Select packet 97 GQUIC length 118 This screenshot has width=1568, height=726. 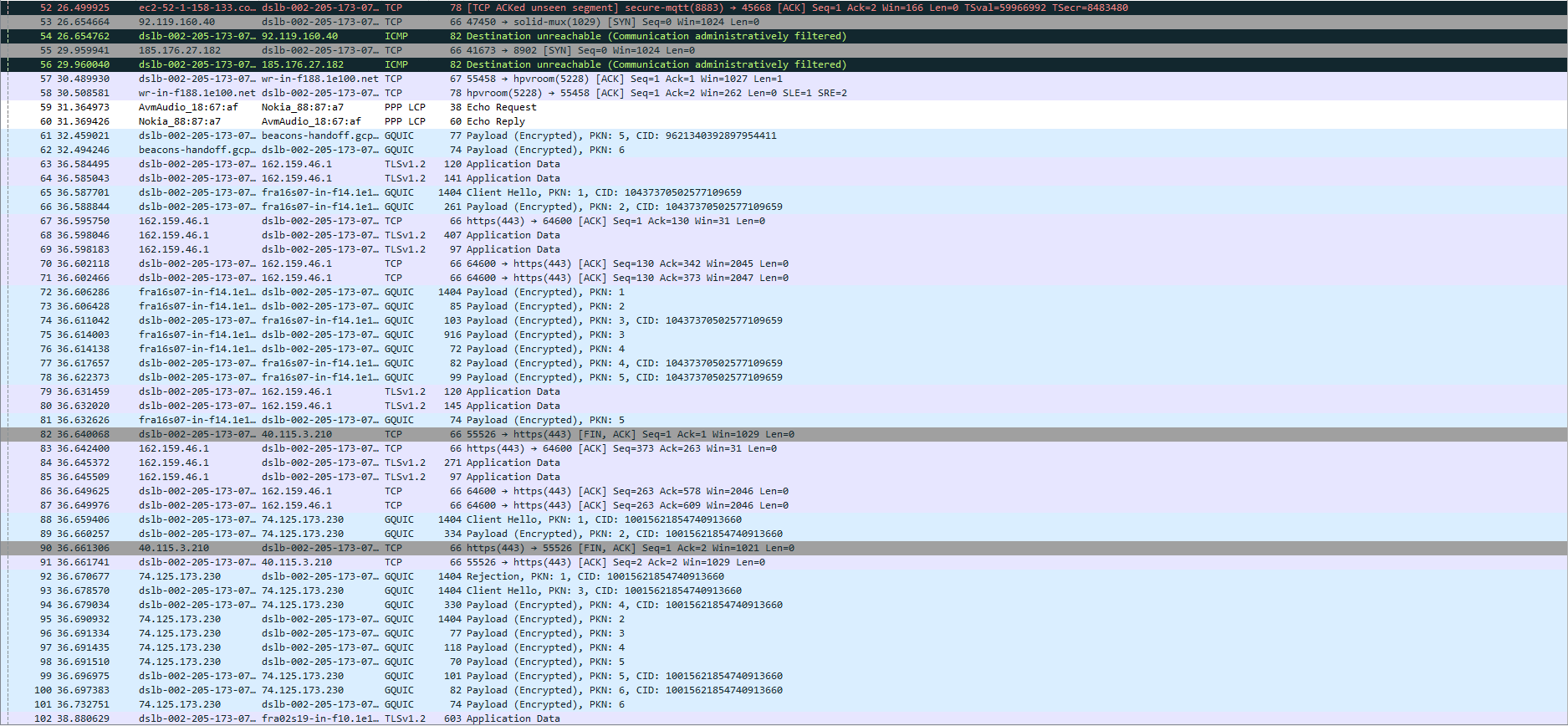[x=784, y=647]
